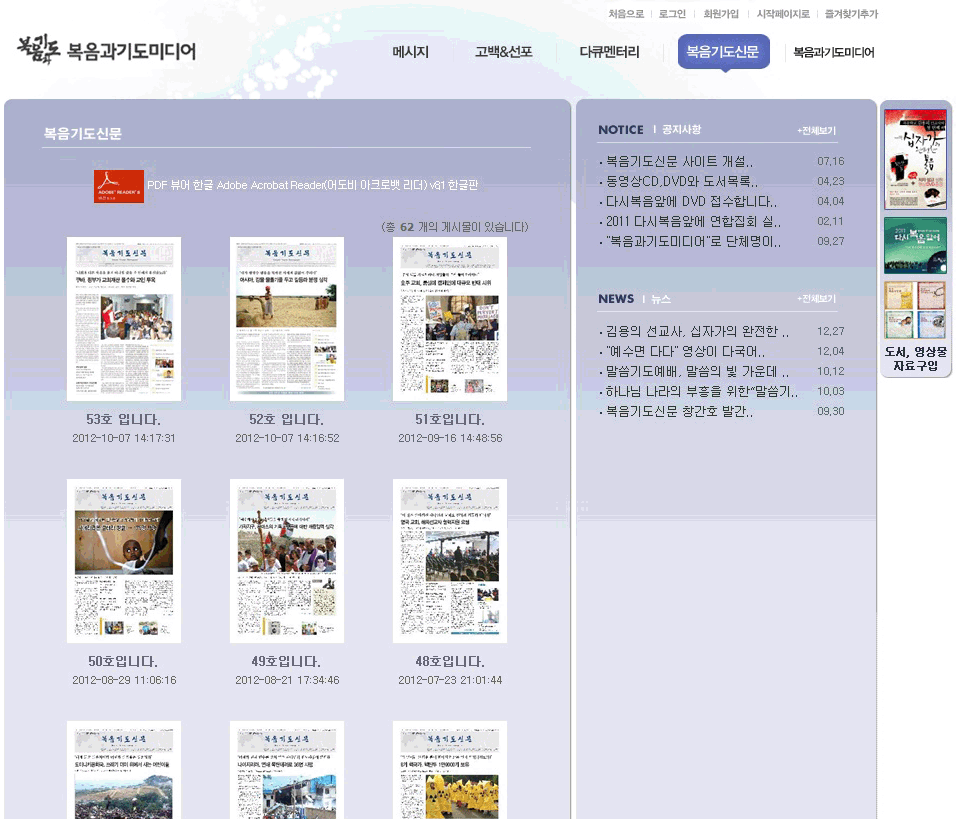Click the news date 12.27

pos(830,331)
